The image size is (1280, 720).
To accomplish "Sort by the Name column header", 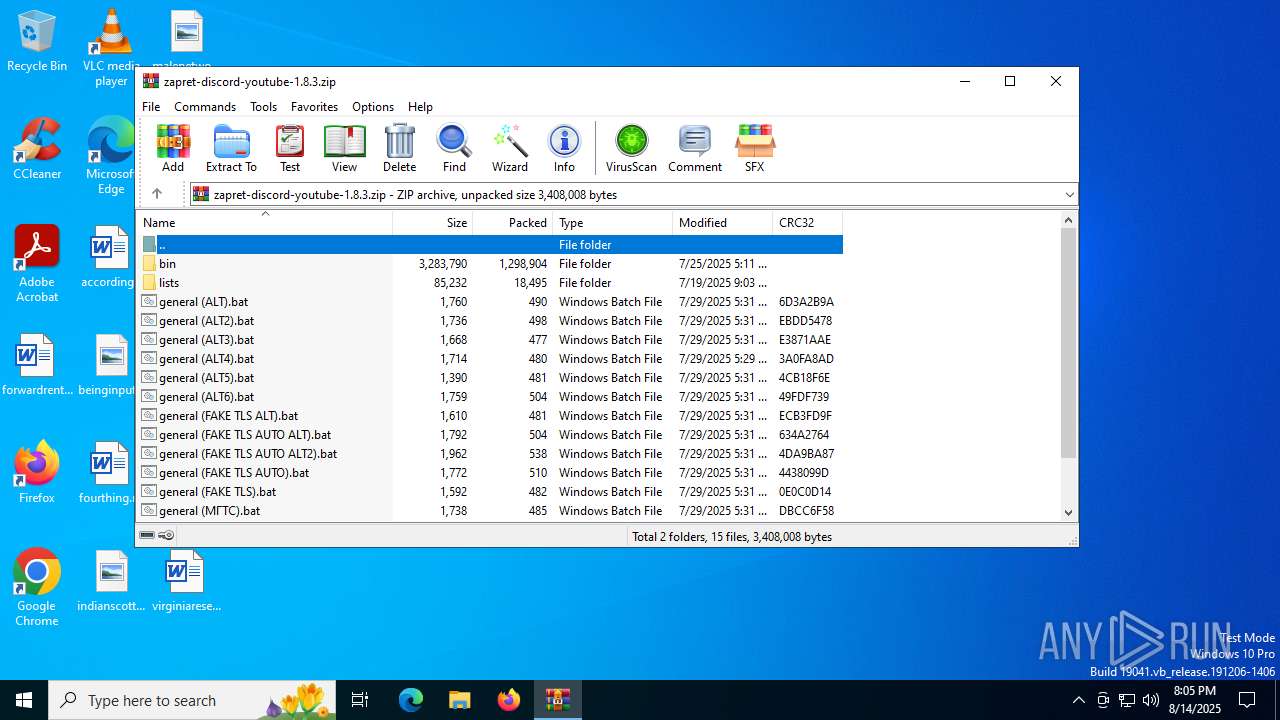I will (x=264, y=222).
